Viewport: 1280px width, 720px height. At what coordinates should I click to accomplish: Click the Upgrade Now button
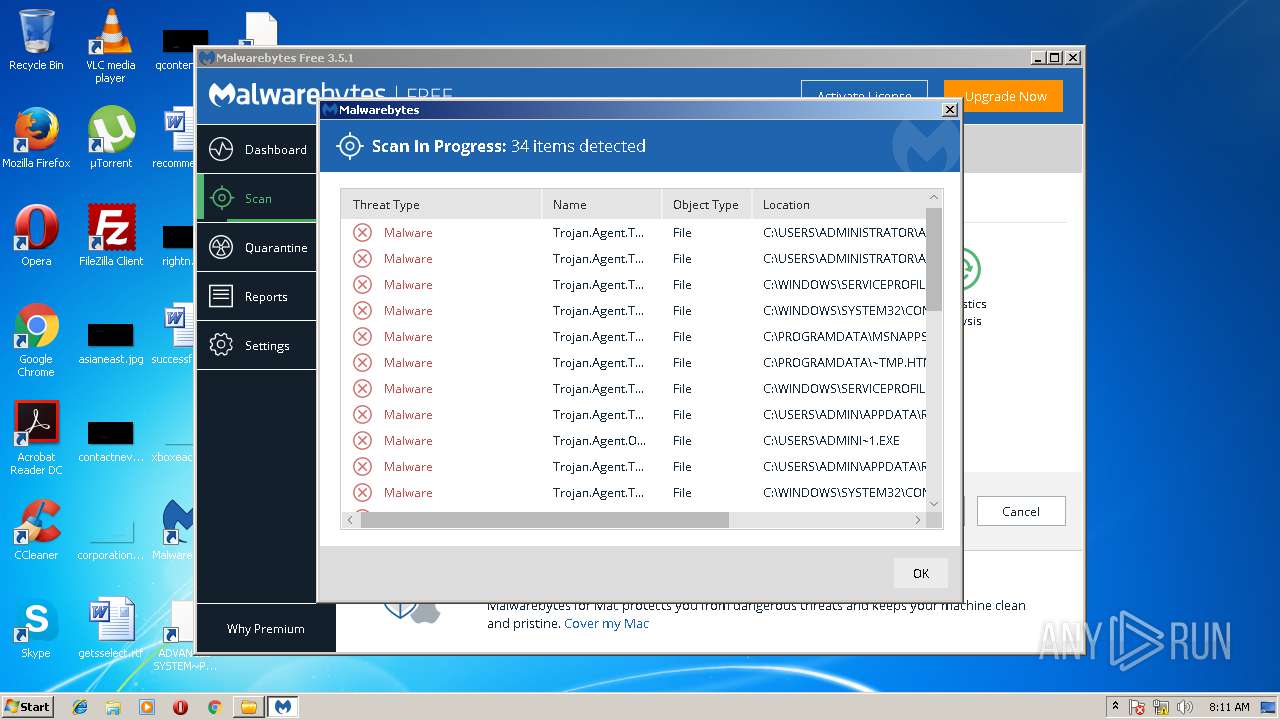tap(1004, 97)
